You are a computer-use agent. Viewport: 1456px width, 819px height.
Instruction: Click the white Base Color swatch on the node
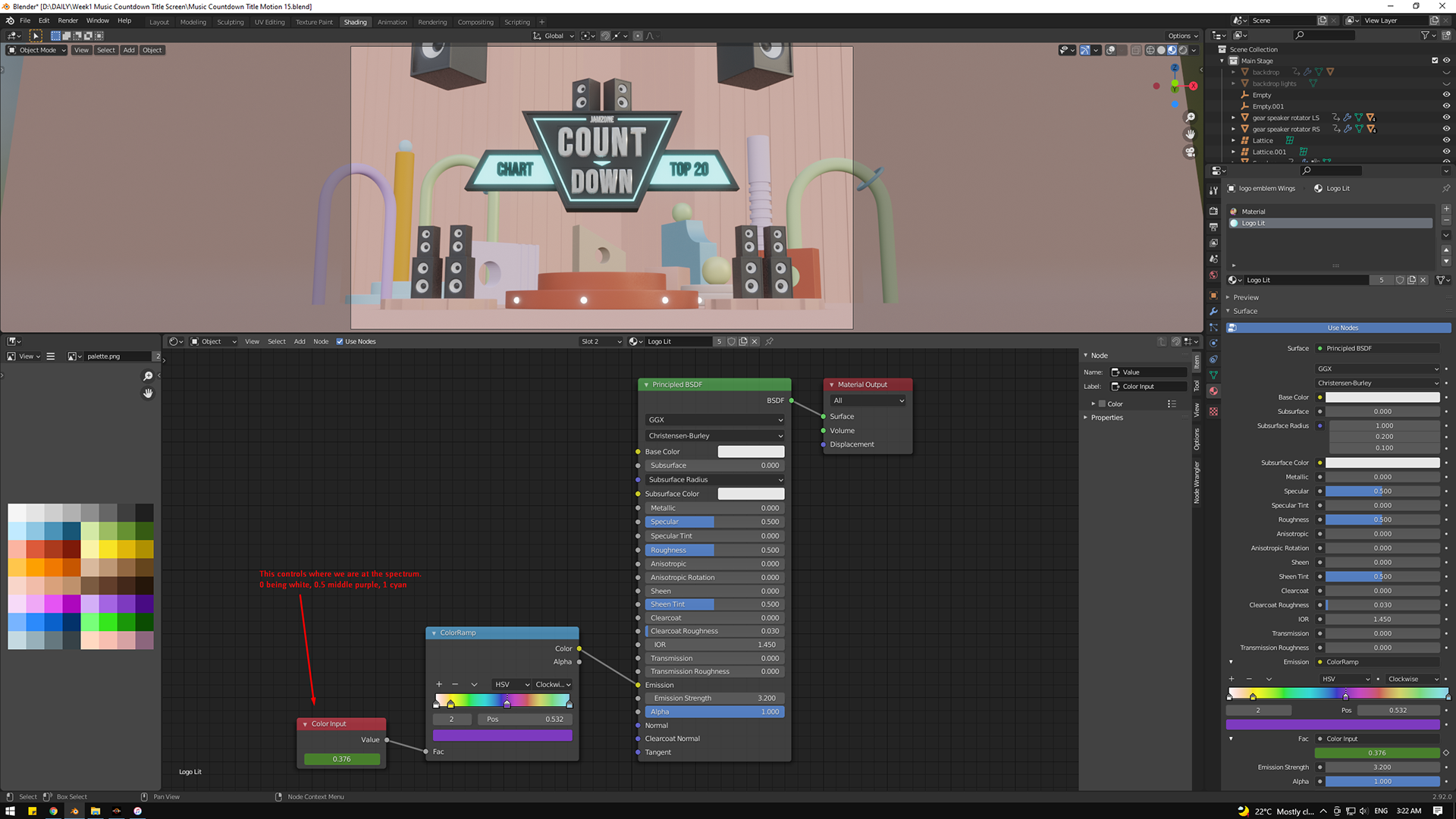[751, 451]
